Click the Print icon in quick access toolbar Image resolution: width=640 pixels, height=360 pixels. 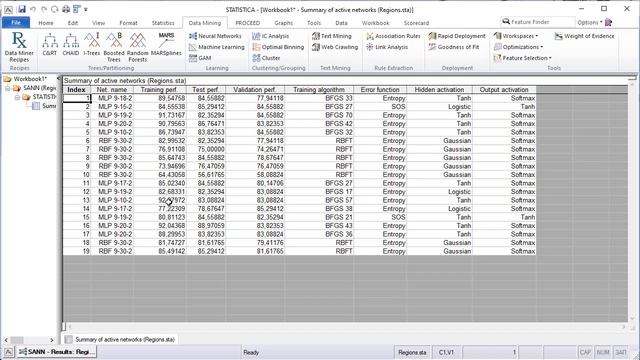[x=66, y=9]
